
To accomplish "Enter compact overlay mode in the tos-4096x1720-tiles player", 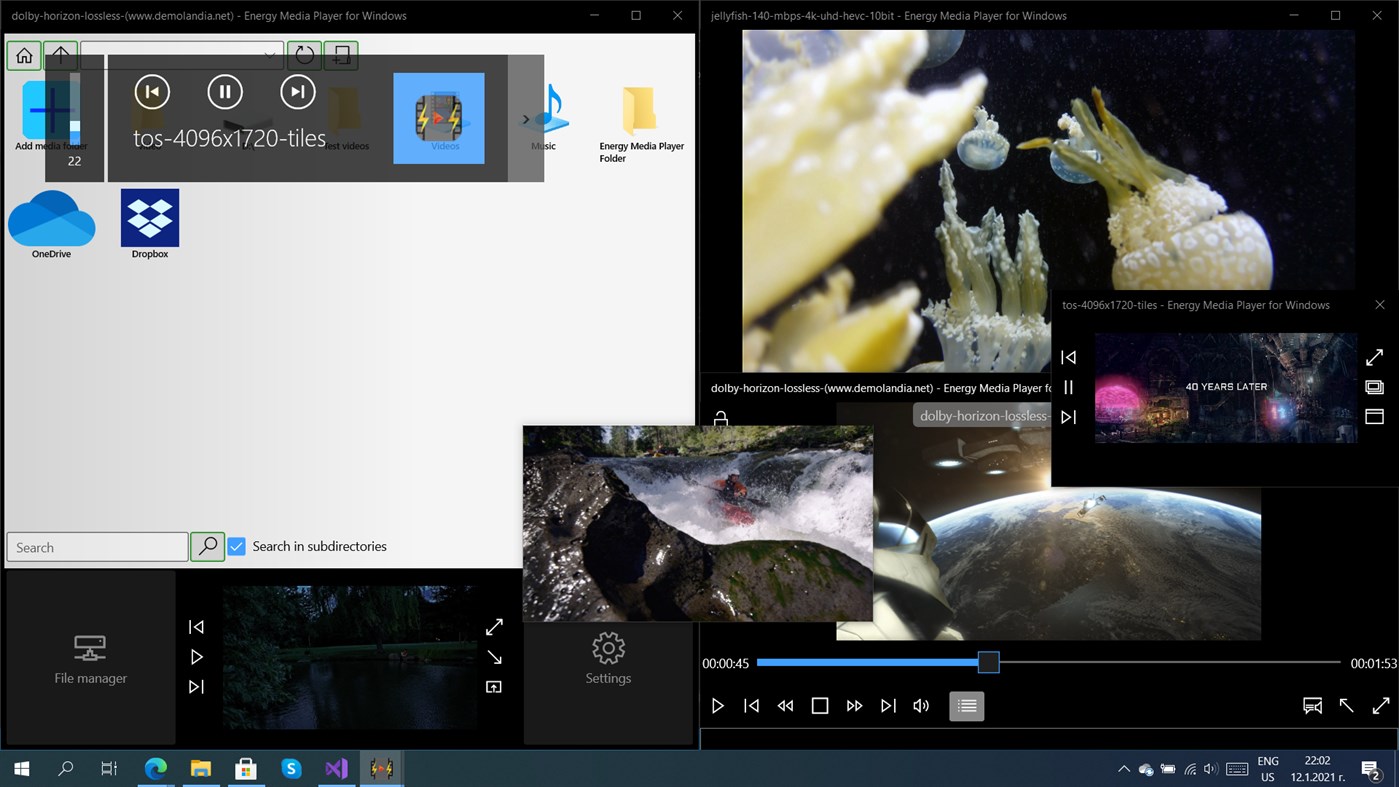I will click(x=1374, y=387).
